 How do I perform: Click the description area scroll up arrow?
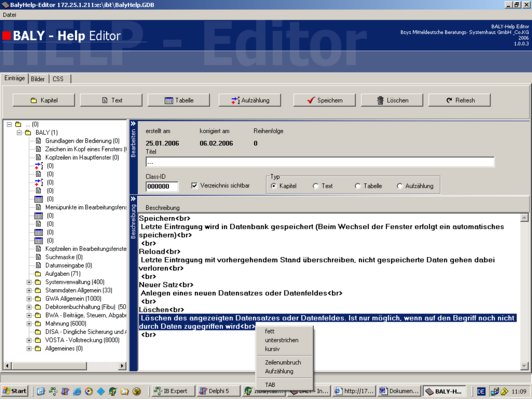click(x=524, y=217)
